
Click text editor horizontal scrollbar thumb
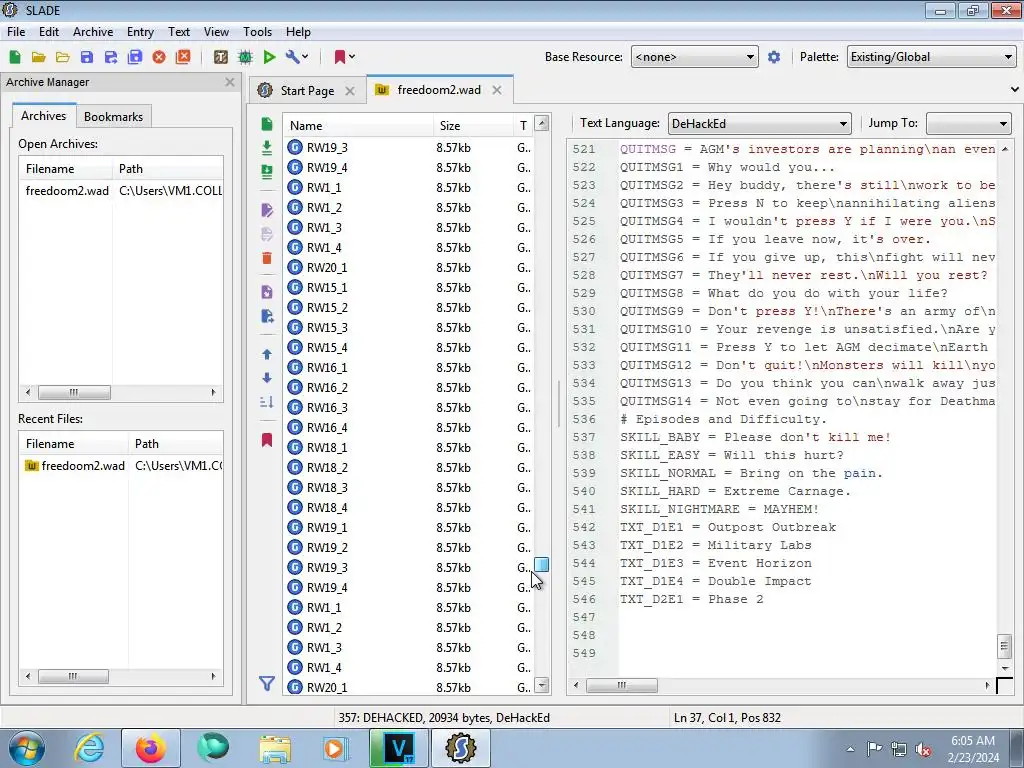tap(621, 685)
